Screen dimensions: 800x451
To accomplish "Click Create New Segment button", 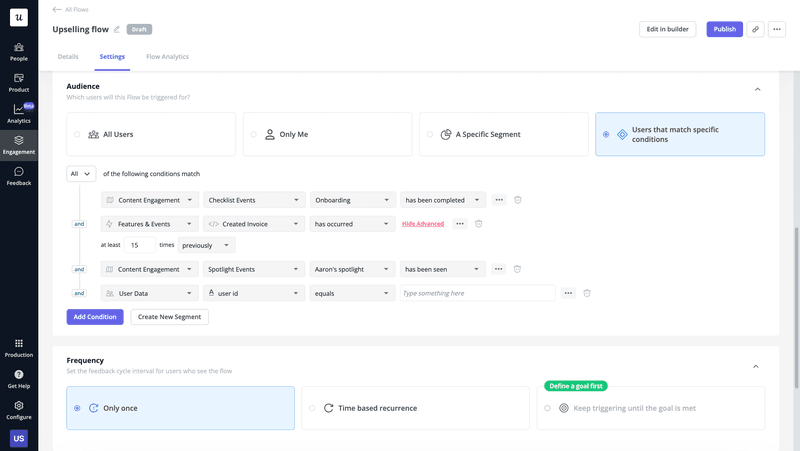I will point(169,317).
